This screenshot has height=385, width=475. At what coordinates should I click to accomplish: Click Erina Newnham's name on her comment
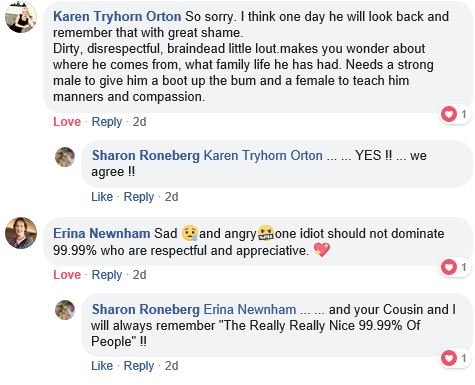pyautogui.click(x=102, y=233)
